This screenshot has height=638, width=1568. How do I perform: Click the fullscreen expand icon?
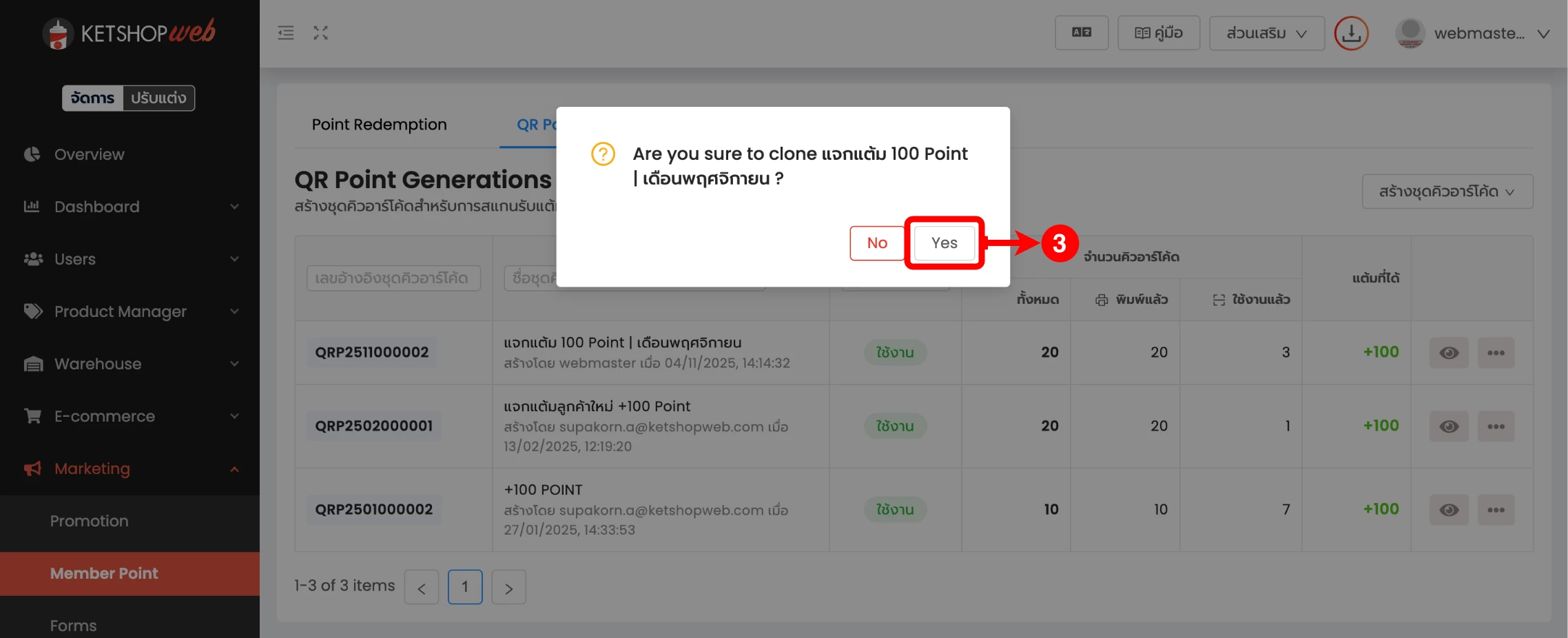320,33
